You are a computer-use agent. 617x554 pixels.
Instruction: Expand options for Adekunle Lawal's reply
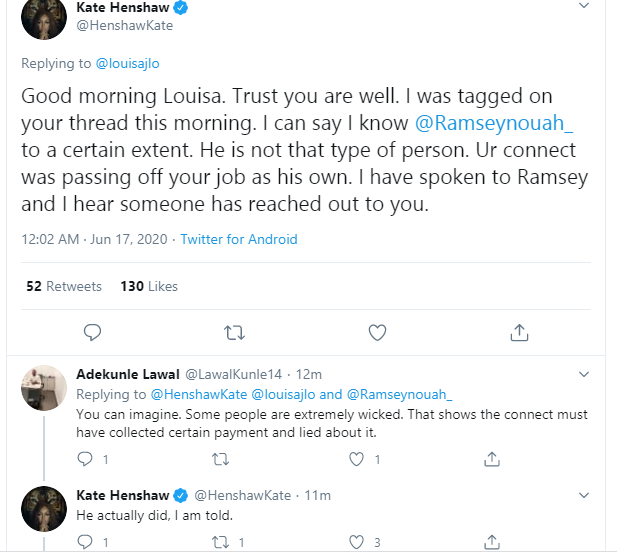584,375
